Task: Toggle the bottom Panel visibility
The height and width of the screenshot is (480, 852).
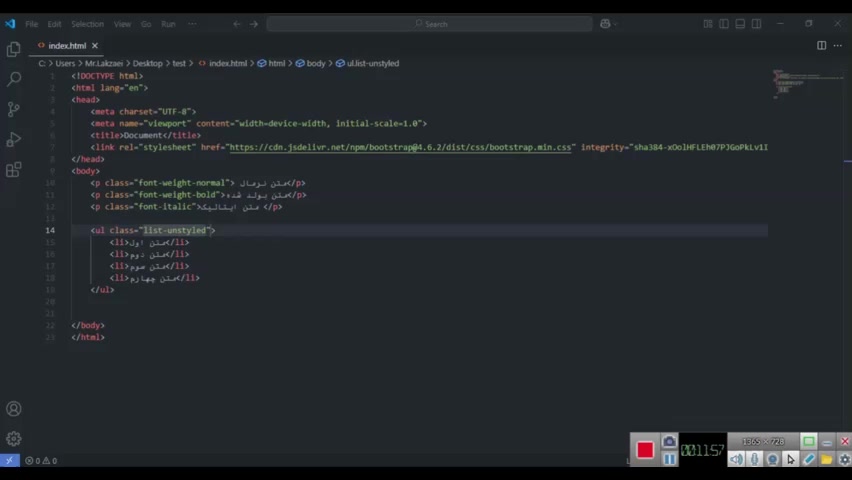Action: click(740, 24)
